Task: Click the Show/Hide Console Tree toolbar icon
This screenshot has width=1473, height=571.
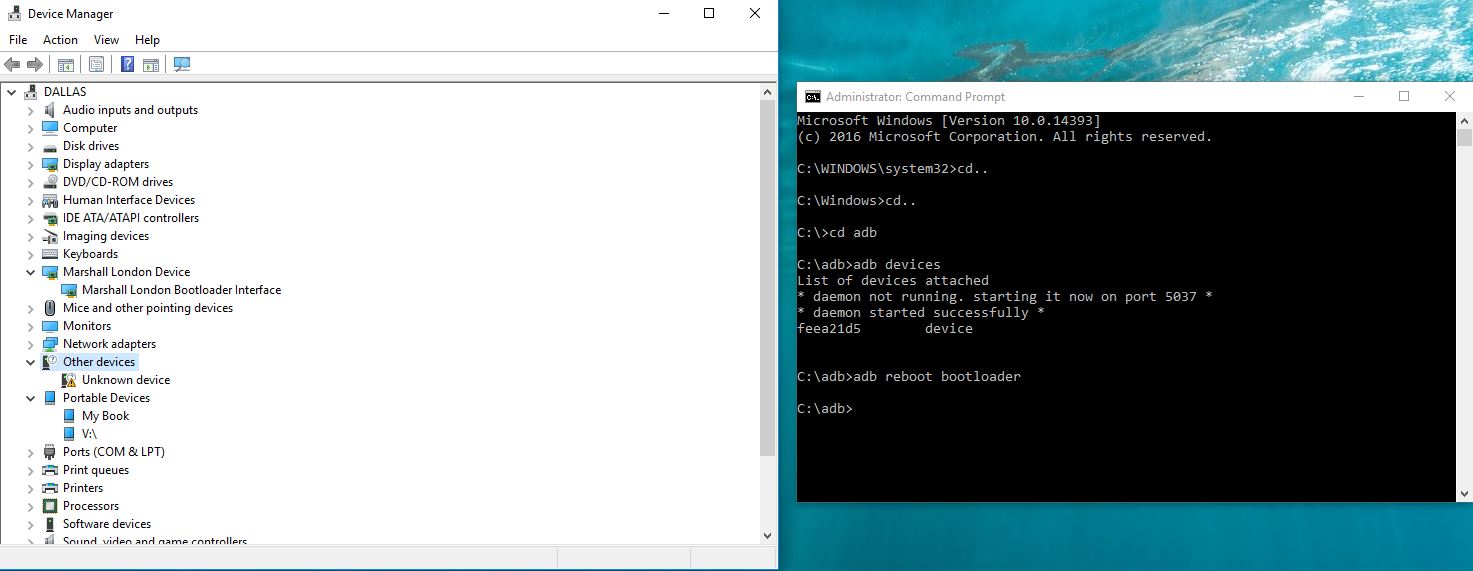Action: point(66,65)
